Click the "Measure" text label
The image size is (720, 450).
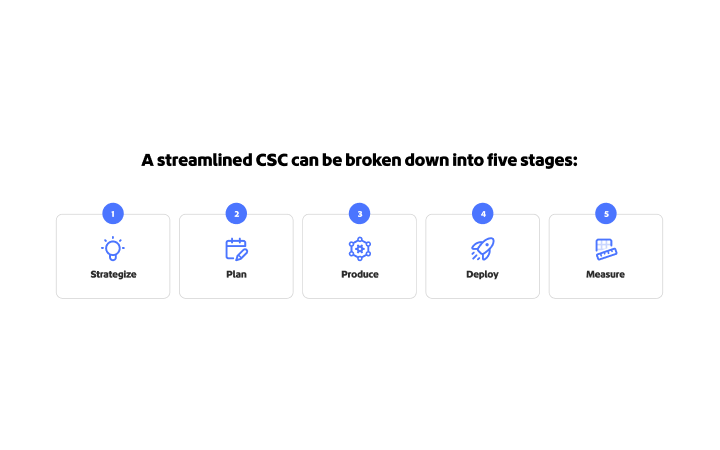coord(606,274)
